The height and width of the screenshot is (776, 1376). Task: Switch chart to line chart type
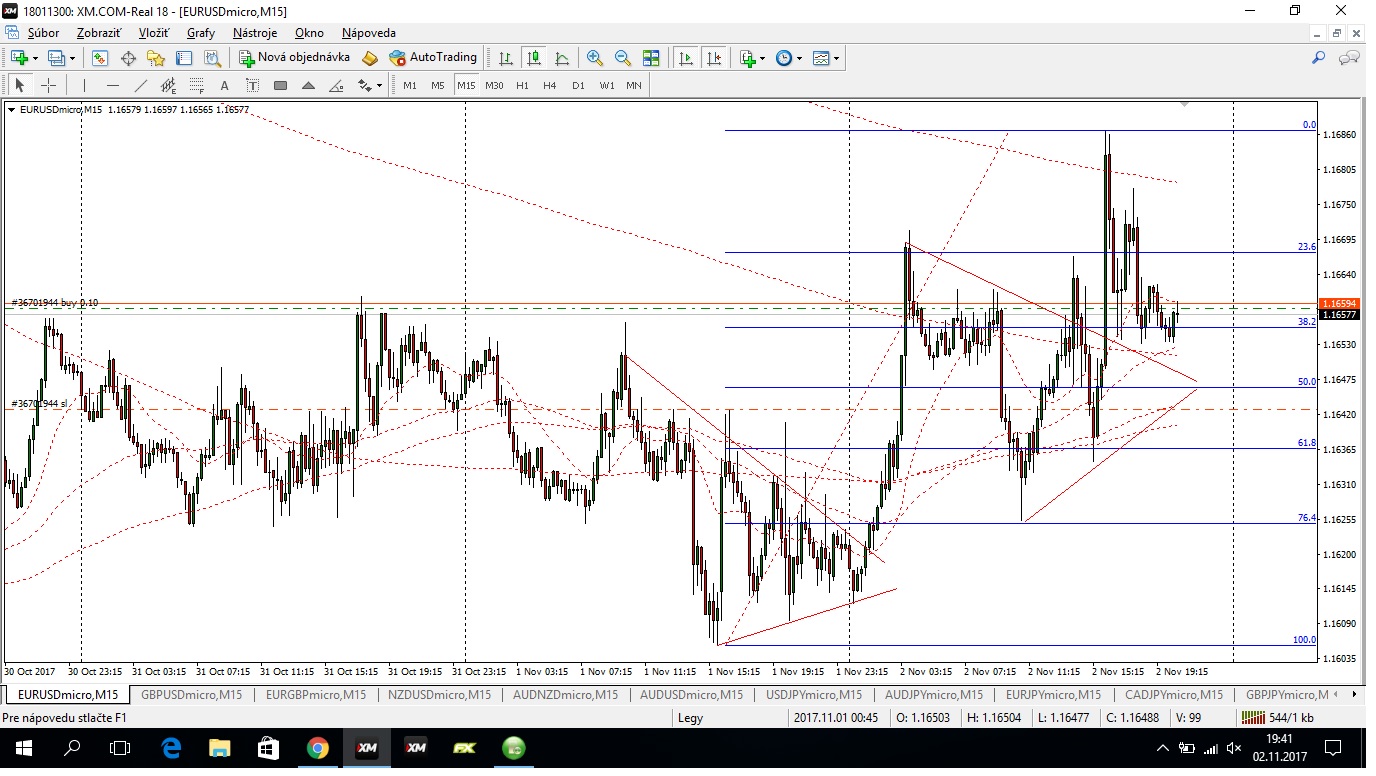coord(563,58)
